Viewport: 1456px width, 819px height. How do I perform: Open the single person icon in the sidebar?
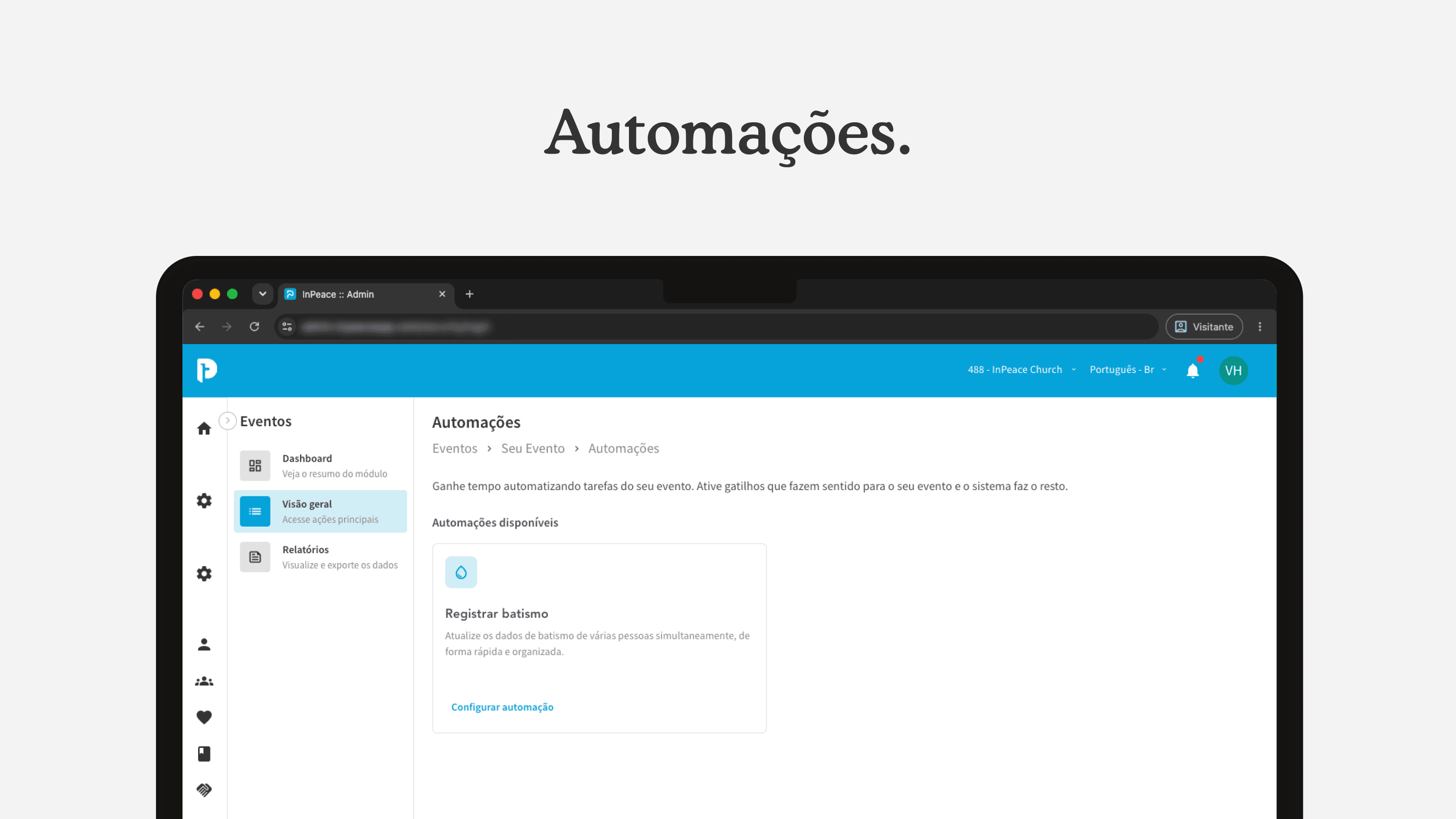pos(204,645)
